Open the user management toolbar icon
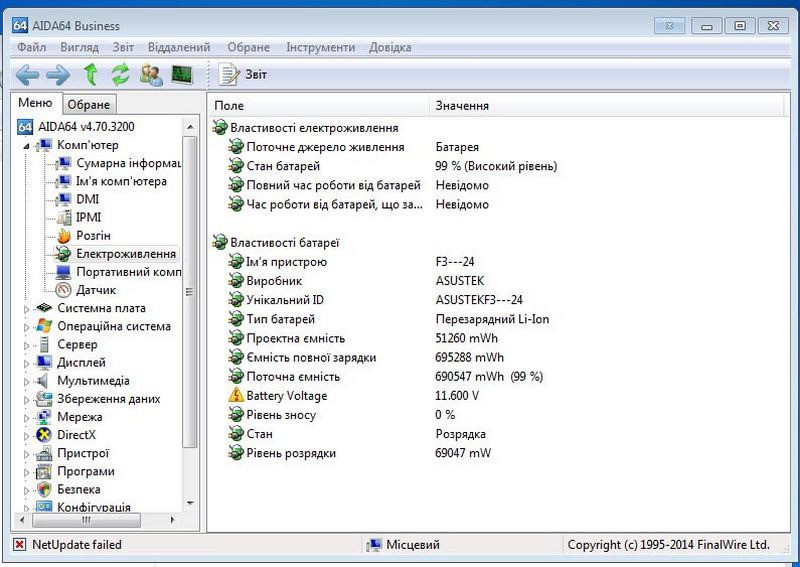 click(152, 75)
